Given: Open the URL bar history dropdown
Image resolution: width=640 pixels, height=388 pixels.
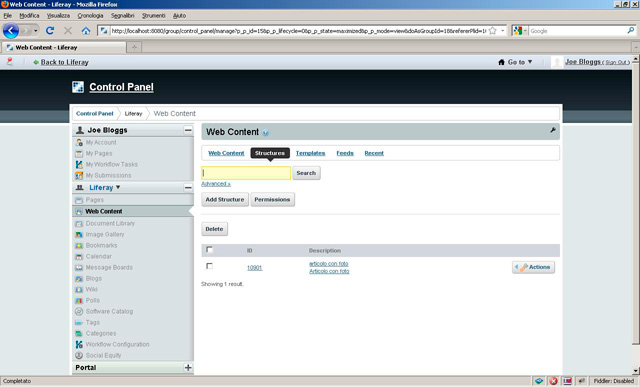Looking at the screenshot, I should point(503,31).
